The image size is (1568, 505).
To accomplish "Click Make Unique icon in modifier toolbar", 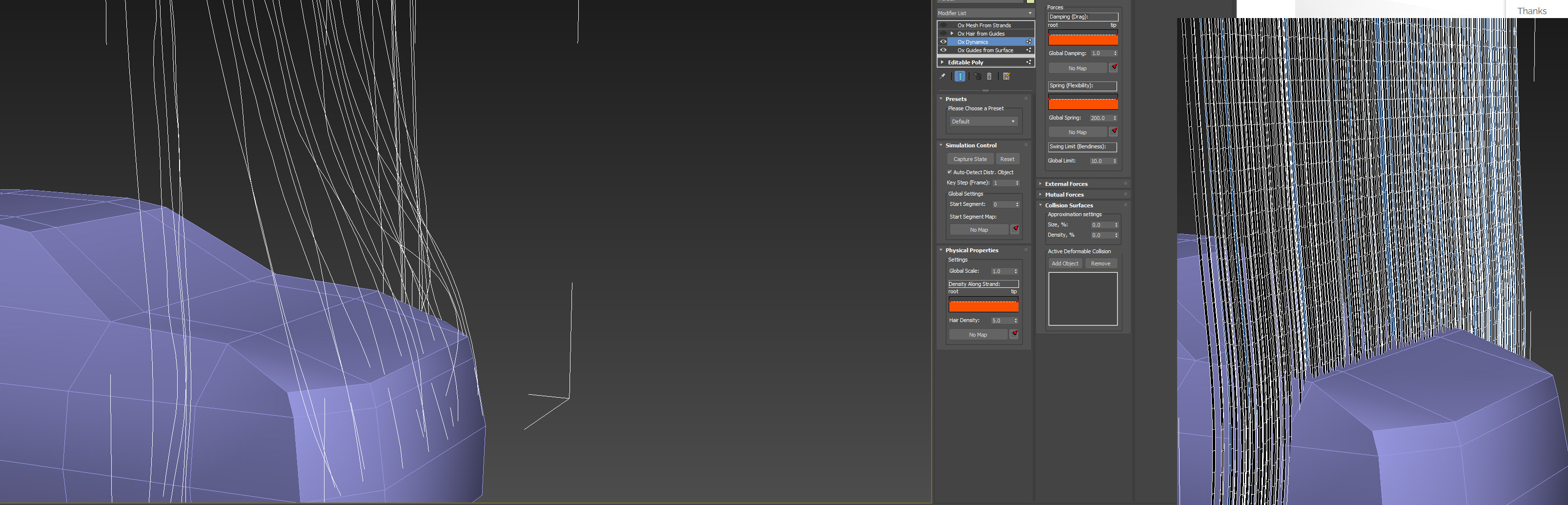I will (977, 77).
